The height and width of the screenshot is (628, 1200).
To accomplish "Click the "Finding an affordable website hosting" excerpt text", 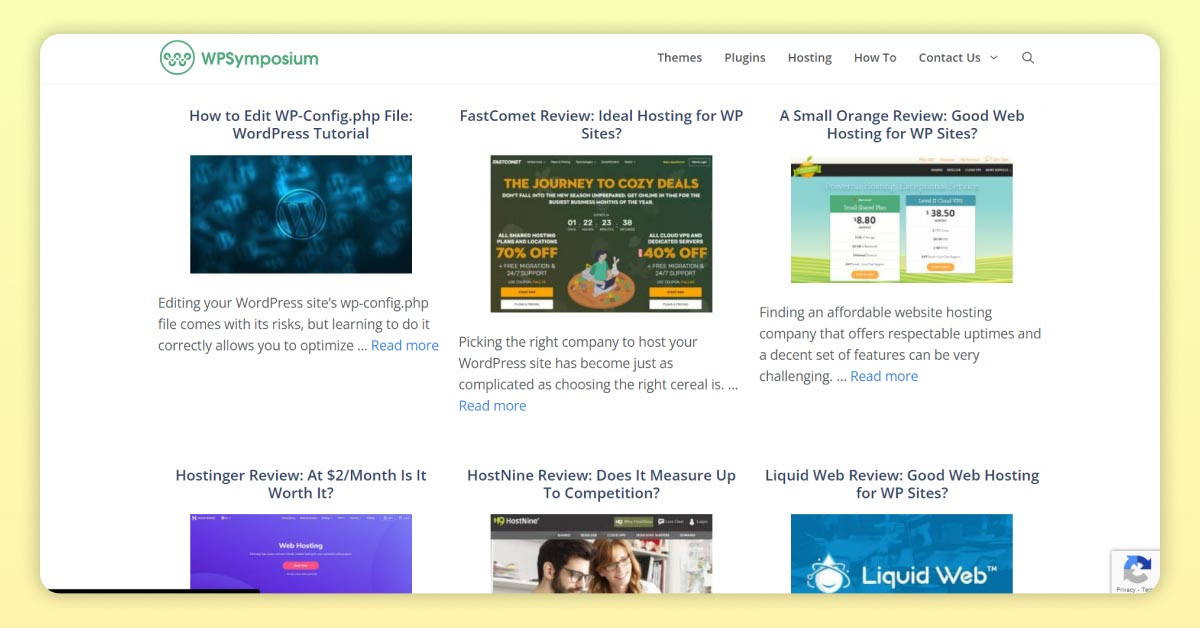I will tap(900, 345).
